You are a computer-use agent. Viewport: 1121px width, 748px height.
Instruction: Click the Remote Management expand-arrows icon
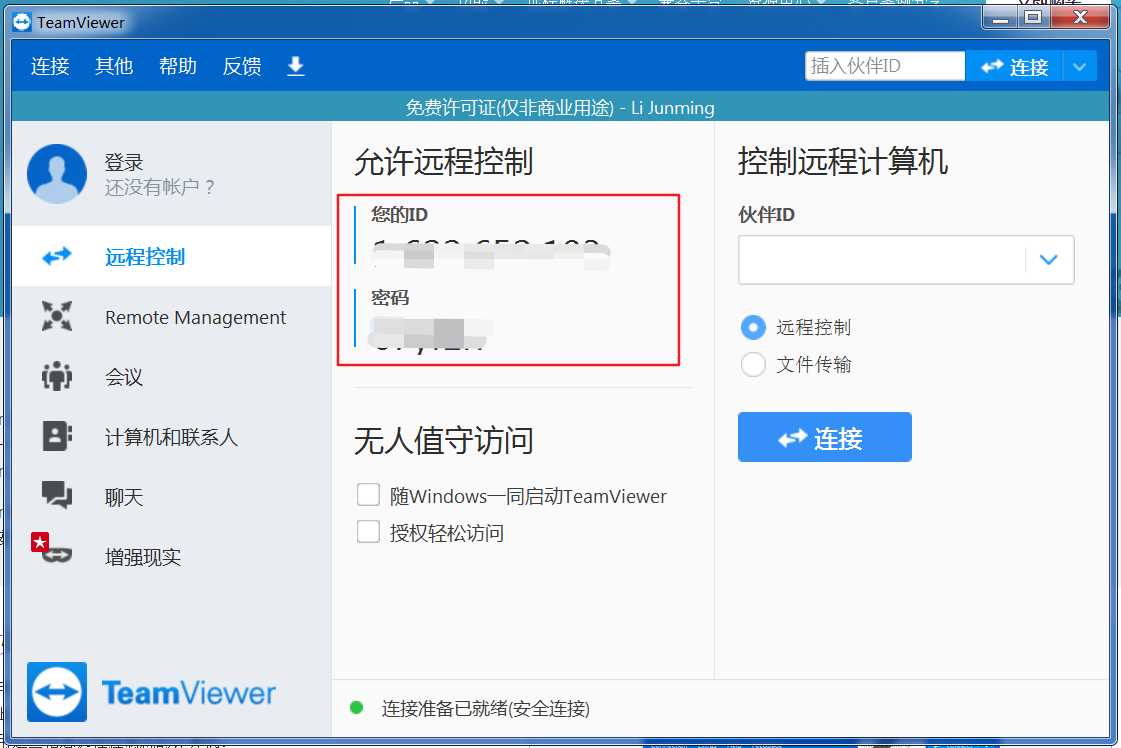click(56, 316)
